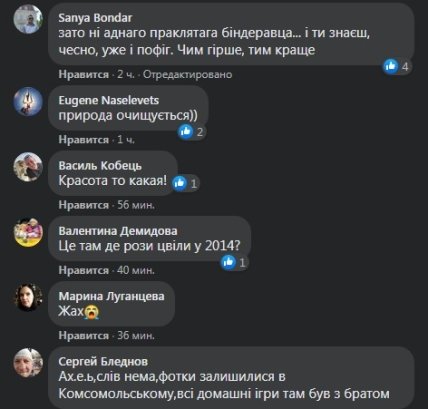The width and height of the screenshot is (428, 409).
Task: Open Eugene Naselevets' avatar
Action: [x=28, y=102]
